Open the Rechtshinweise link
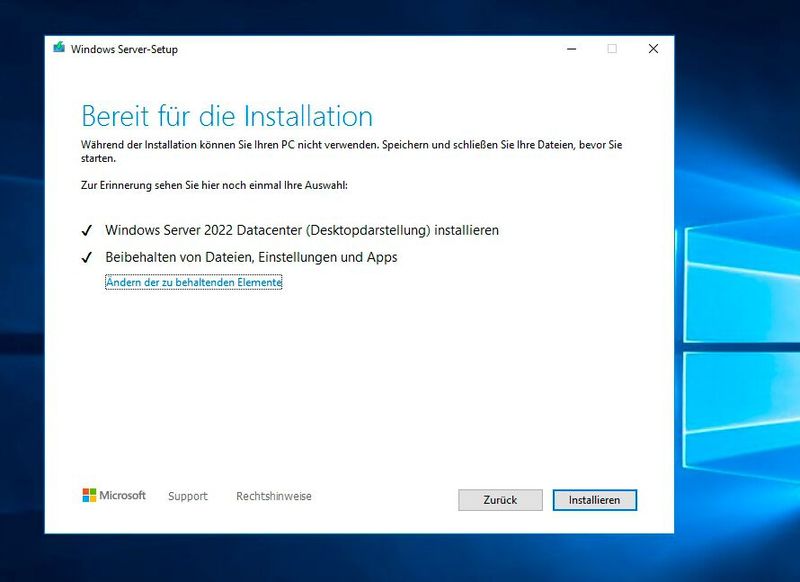800x582 pixels. pyautogui.click(x=272, y=495)
